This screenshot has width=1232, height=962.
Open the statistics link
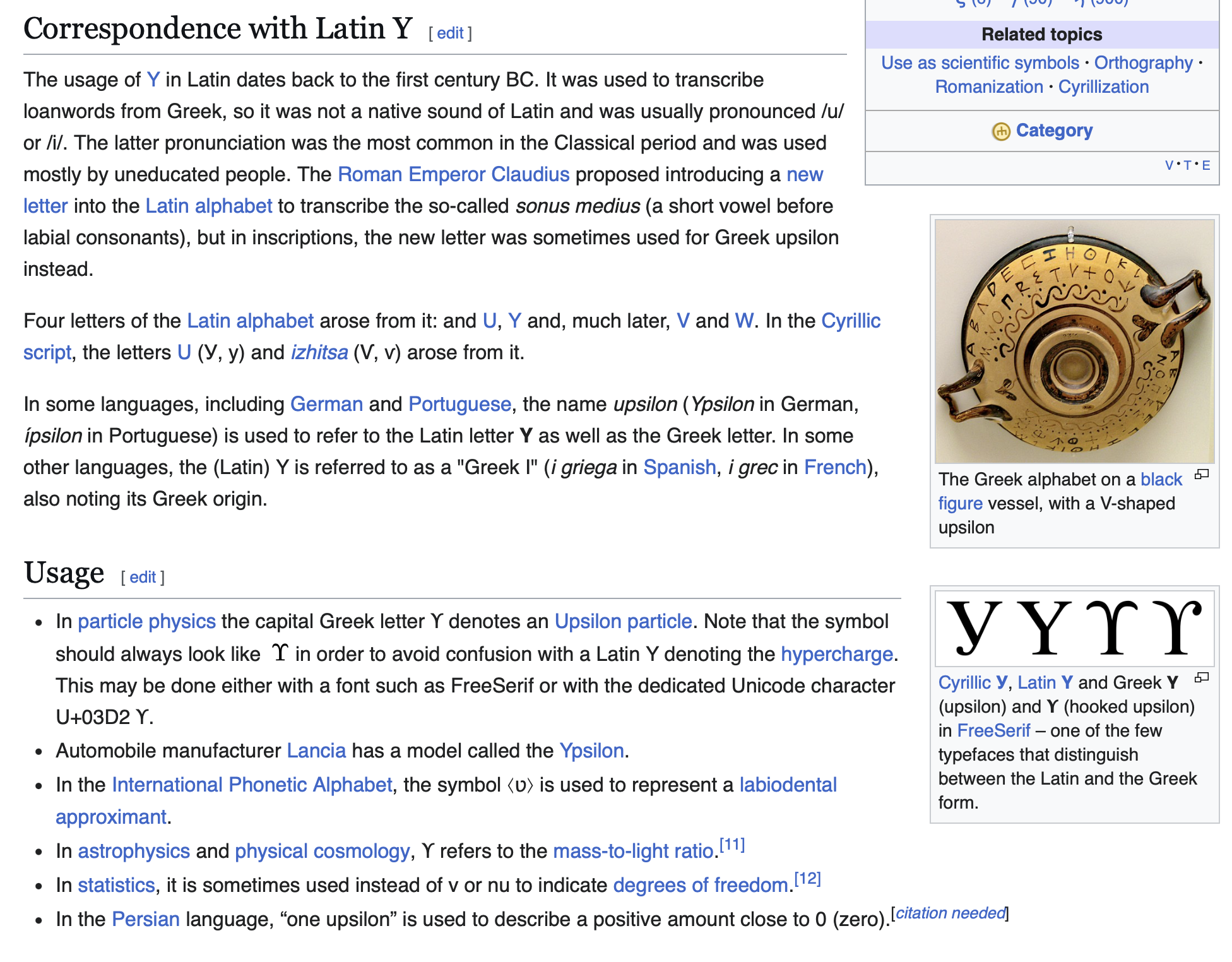[x=116, y=885]
